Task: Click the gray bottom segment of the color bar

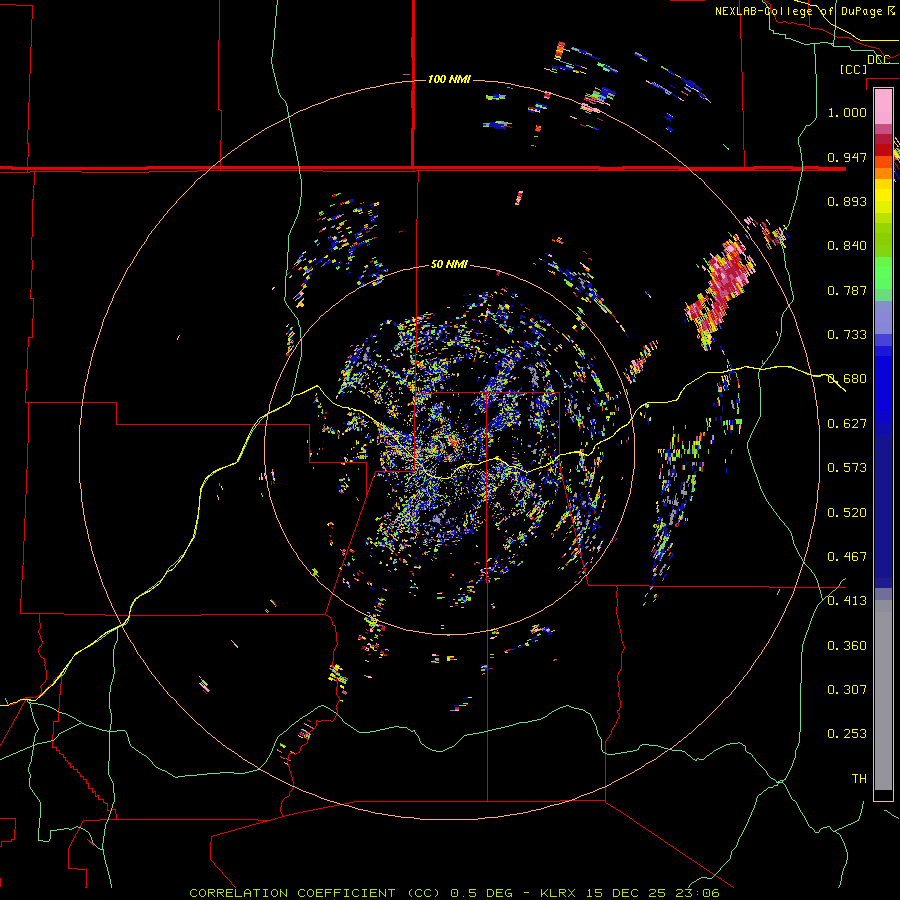Action: (x=883, y=695)
